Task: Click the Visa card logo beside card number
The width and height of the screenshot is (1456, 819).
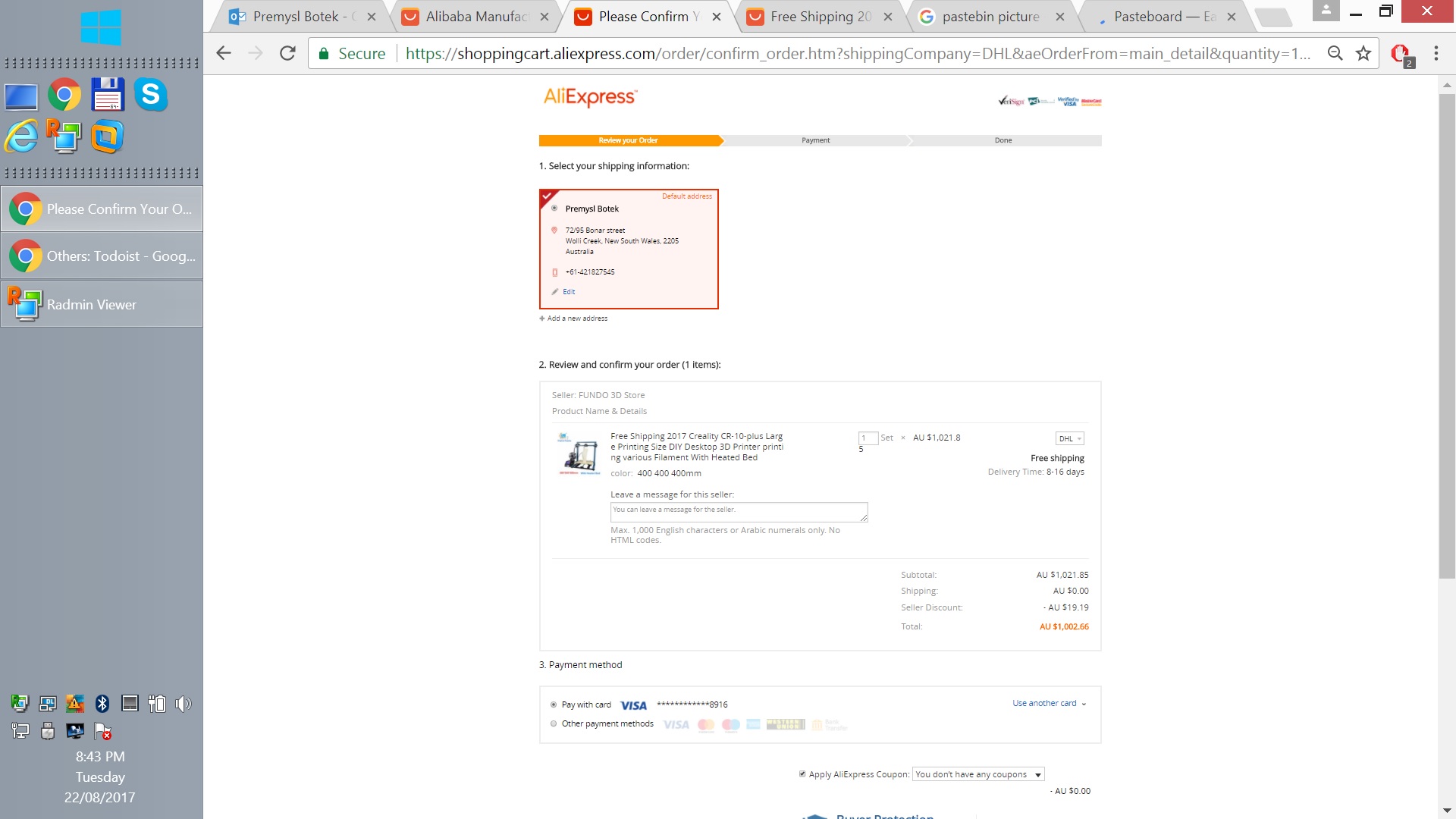Action: click(x=633, y=705)
